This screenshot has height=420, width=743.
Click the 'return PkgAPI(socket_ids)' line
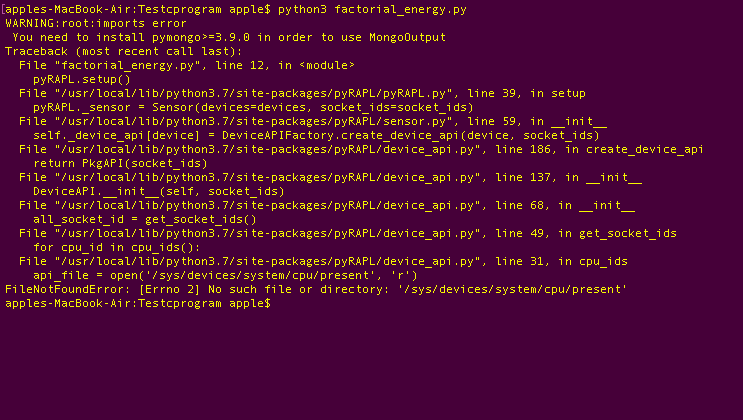click(x=120, y=163)
